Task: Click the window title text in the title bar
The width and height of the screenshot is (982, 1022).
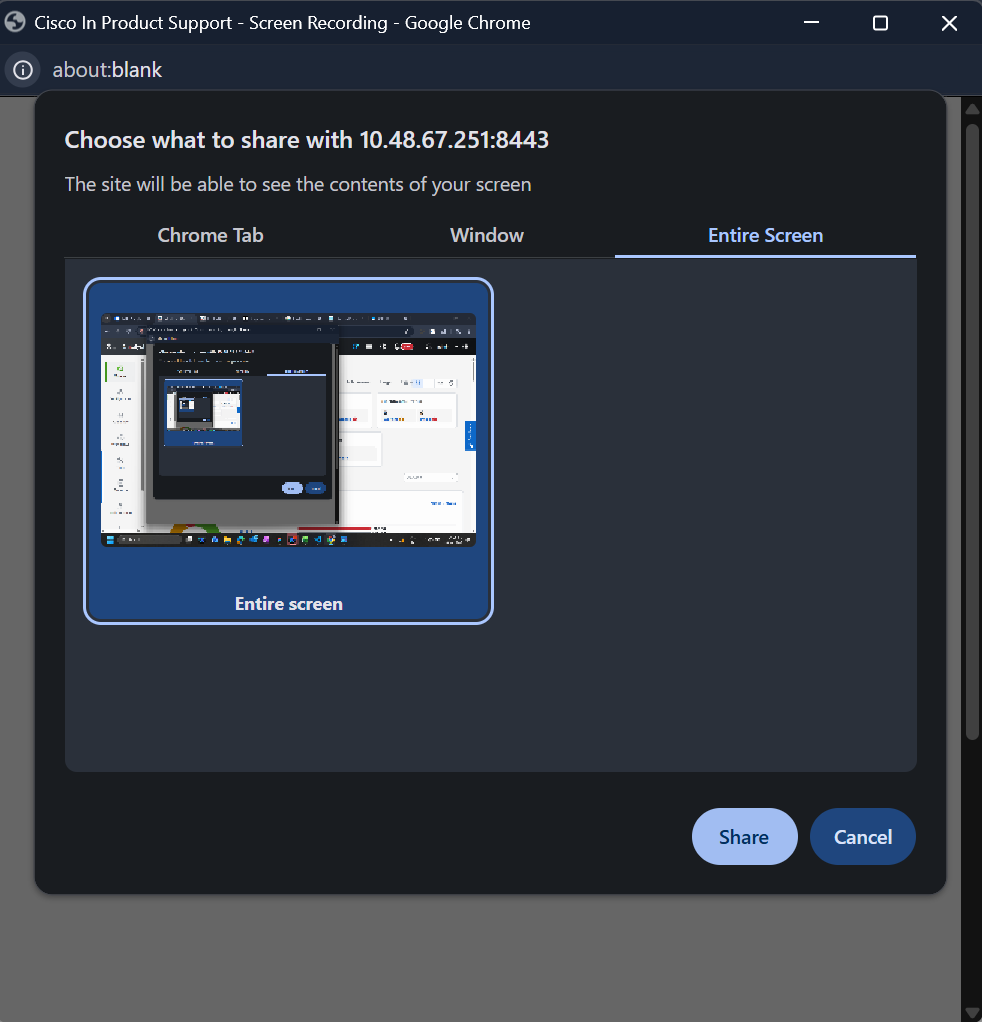Action: pyautogui.click(x=282, y=22)
